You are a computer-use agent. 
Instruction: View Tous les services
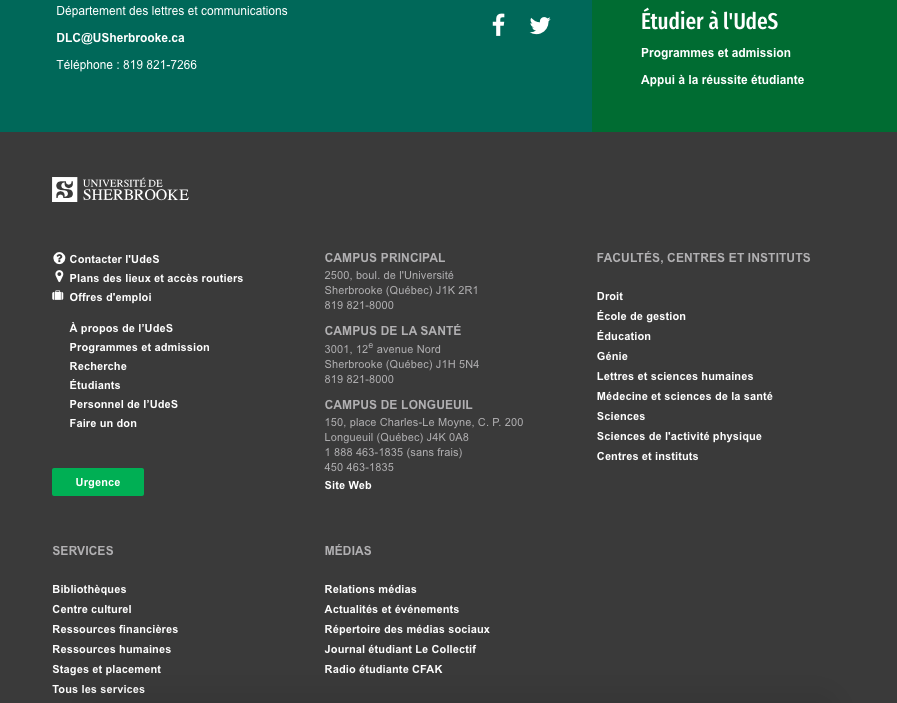(x=98, y=689)
